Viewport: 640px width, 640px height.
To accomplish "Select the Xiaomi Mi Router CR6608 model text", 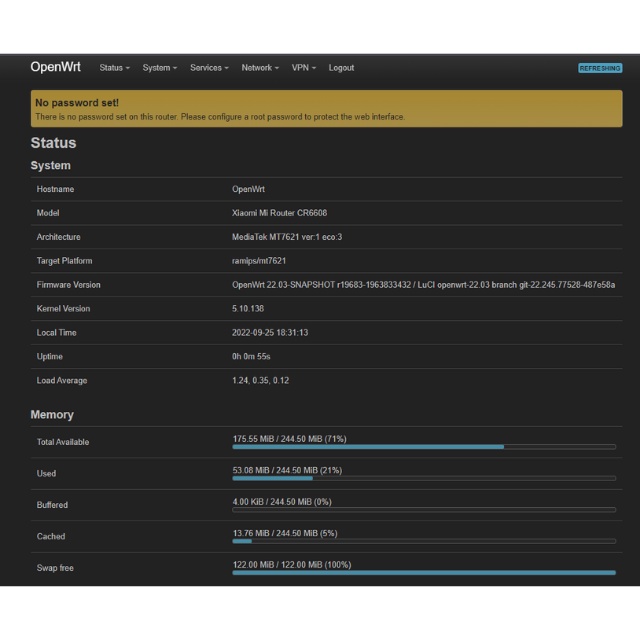I will point(279,213).
